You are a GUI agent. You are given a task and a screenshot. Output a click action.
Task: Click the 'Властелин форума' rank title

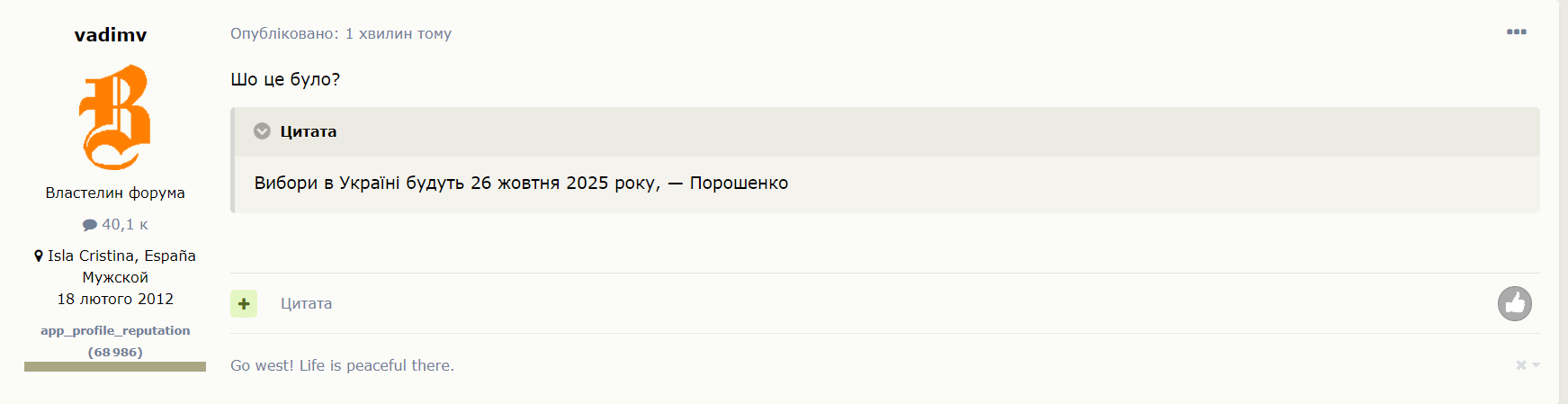(x=115, y=193)
